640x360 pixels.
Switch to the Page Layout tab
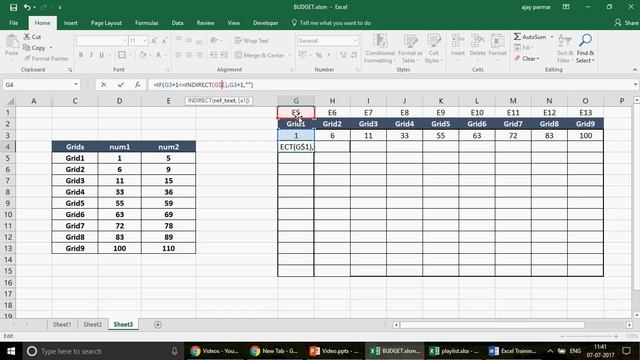[106, 23]
